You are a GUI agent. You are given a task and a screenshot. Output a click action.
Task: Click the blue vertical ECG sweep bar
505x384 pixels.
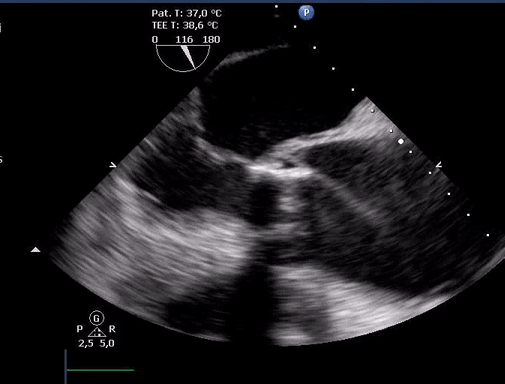pyautogui.click(x=65, y=367)
